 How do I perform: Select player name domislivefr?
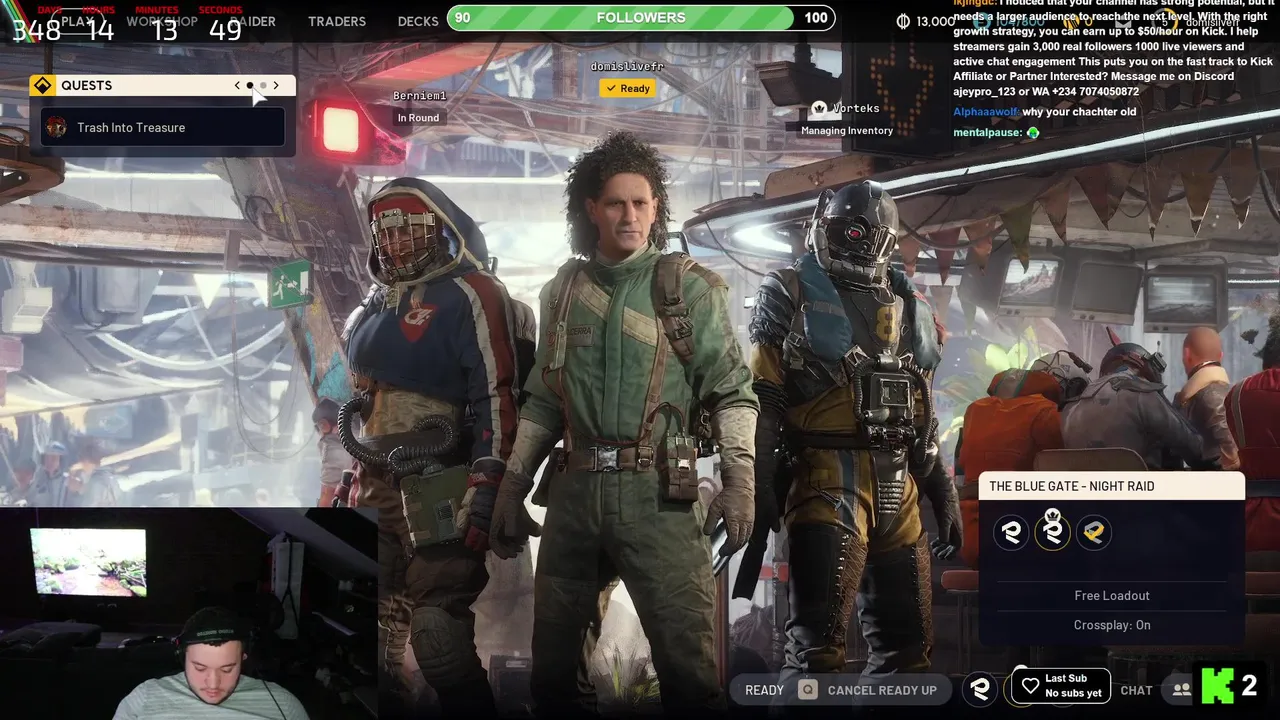627,66
